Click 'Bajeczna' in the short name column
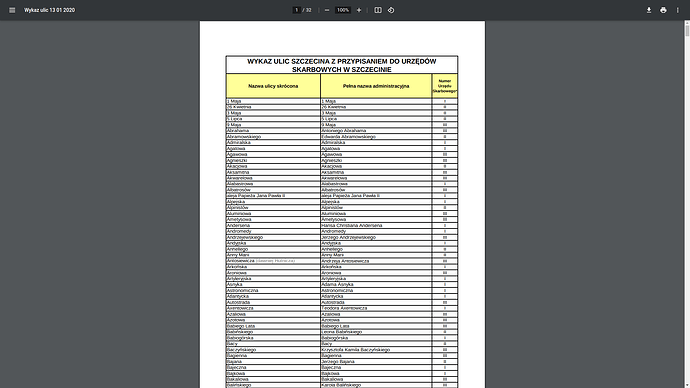This screenshot has width=690, height=388. click(237, 367)
